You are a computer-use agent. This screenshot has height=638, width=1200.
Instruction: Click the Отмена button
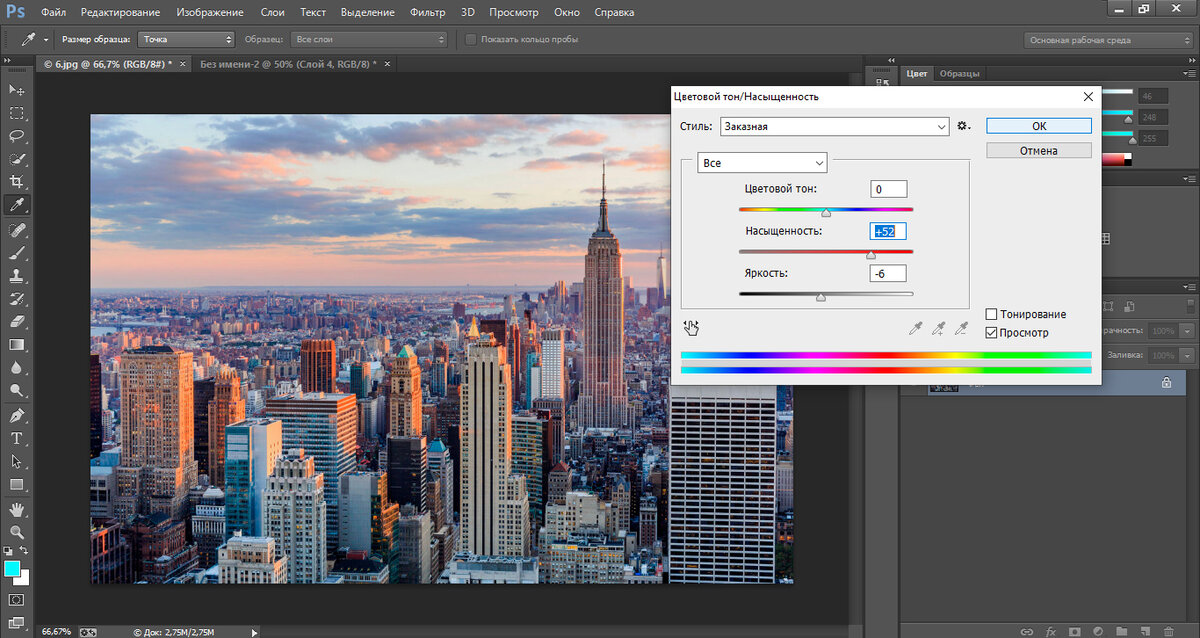coord(1038,150)
